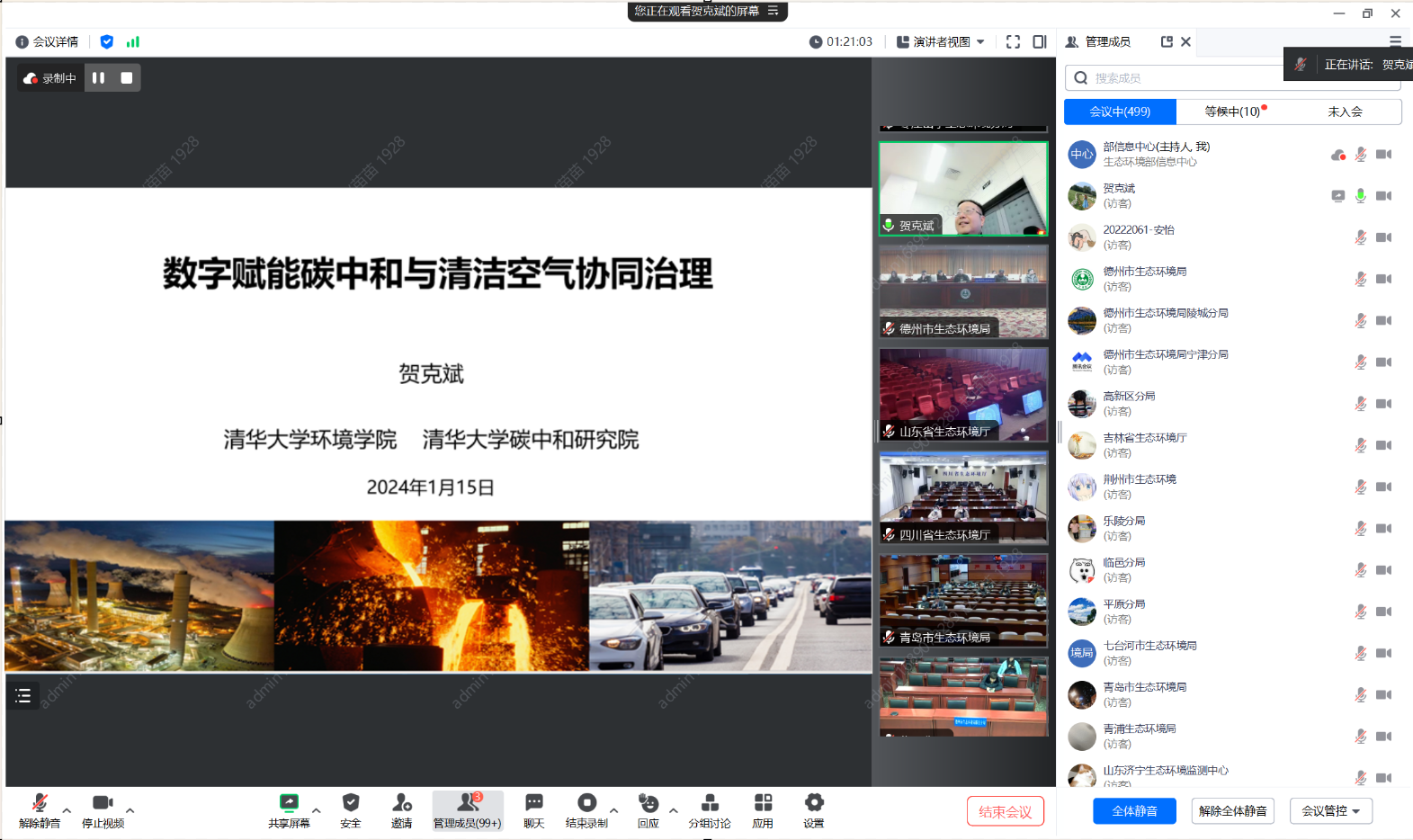Open the 设置 settings gear

814,803
